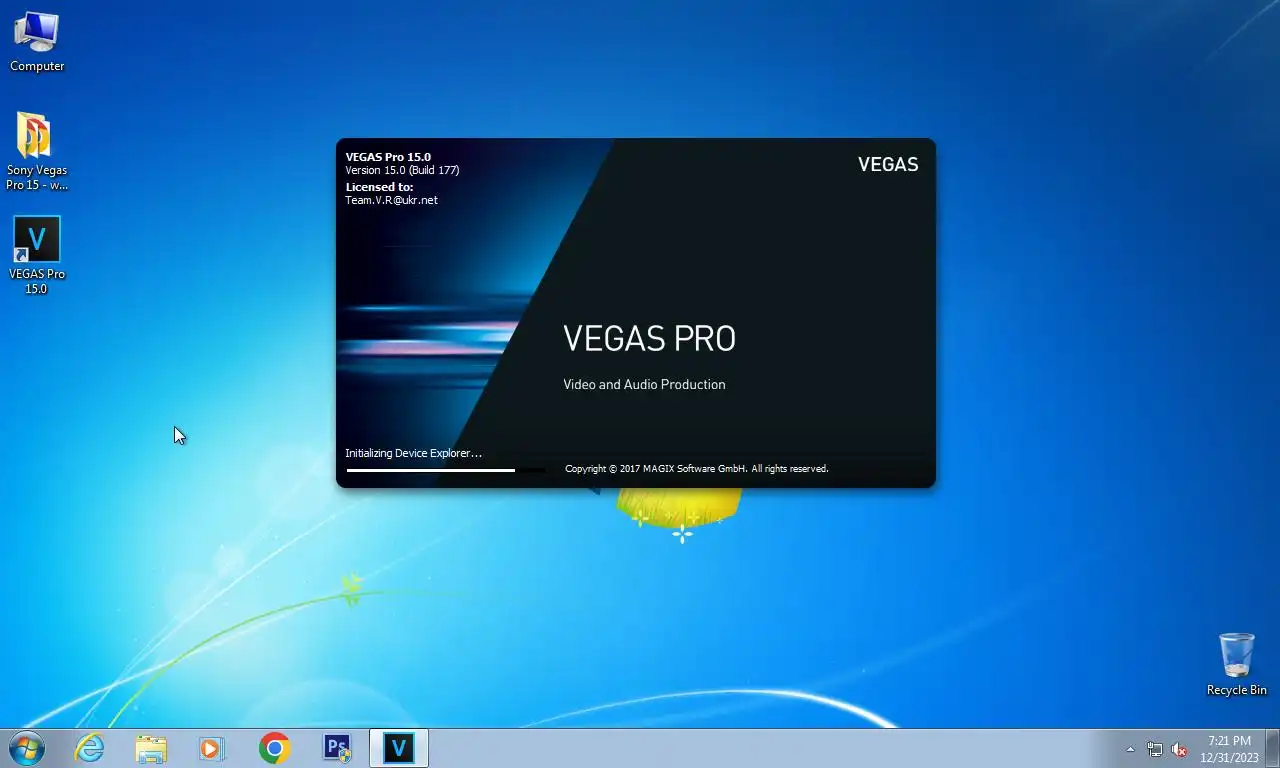Viewport: 1280px width, 768px height.
Task: Click the 'Video and Audio Production' subtitle
Action: [644, 384]
